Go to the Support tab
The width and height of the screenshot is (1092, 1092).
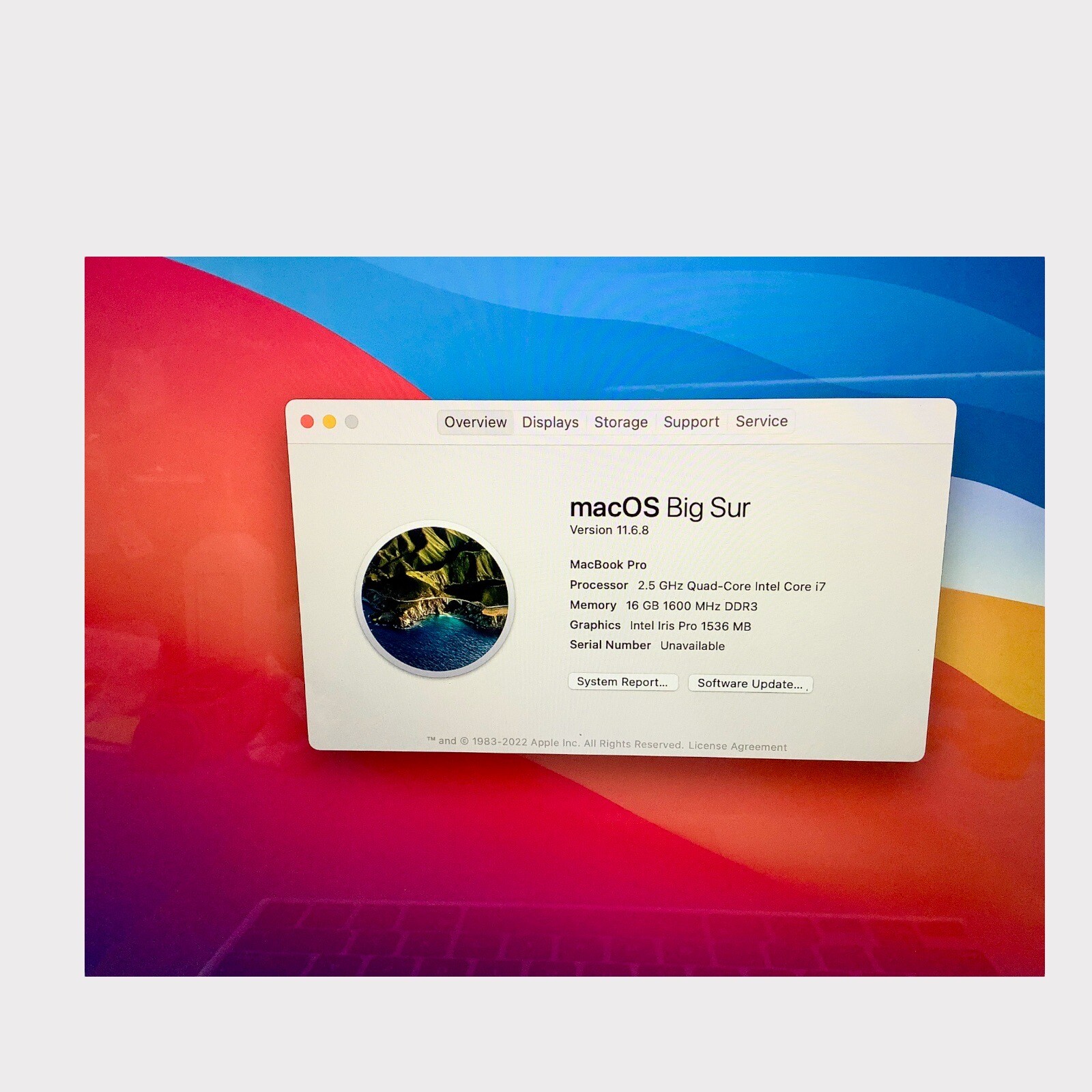[691, 422]
